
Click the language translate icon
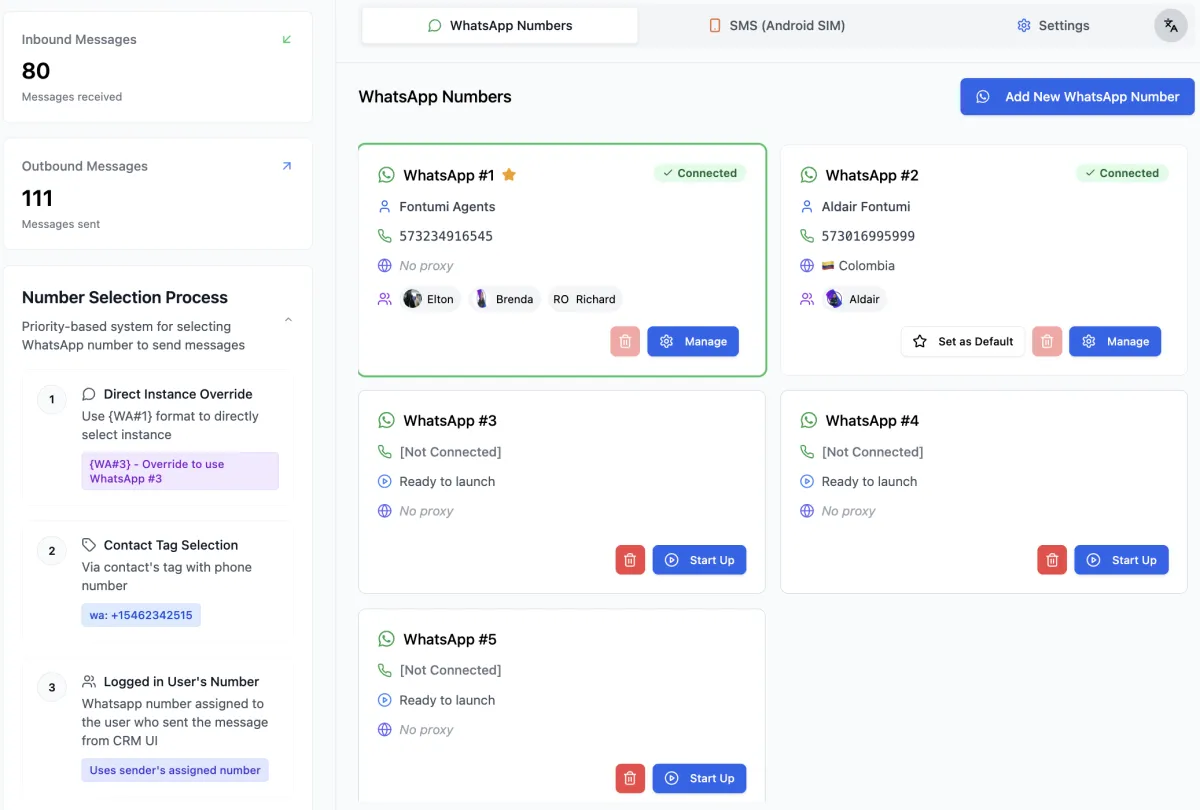(1170, 26)
